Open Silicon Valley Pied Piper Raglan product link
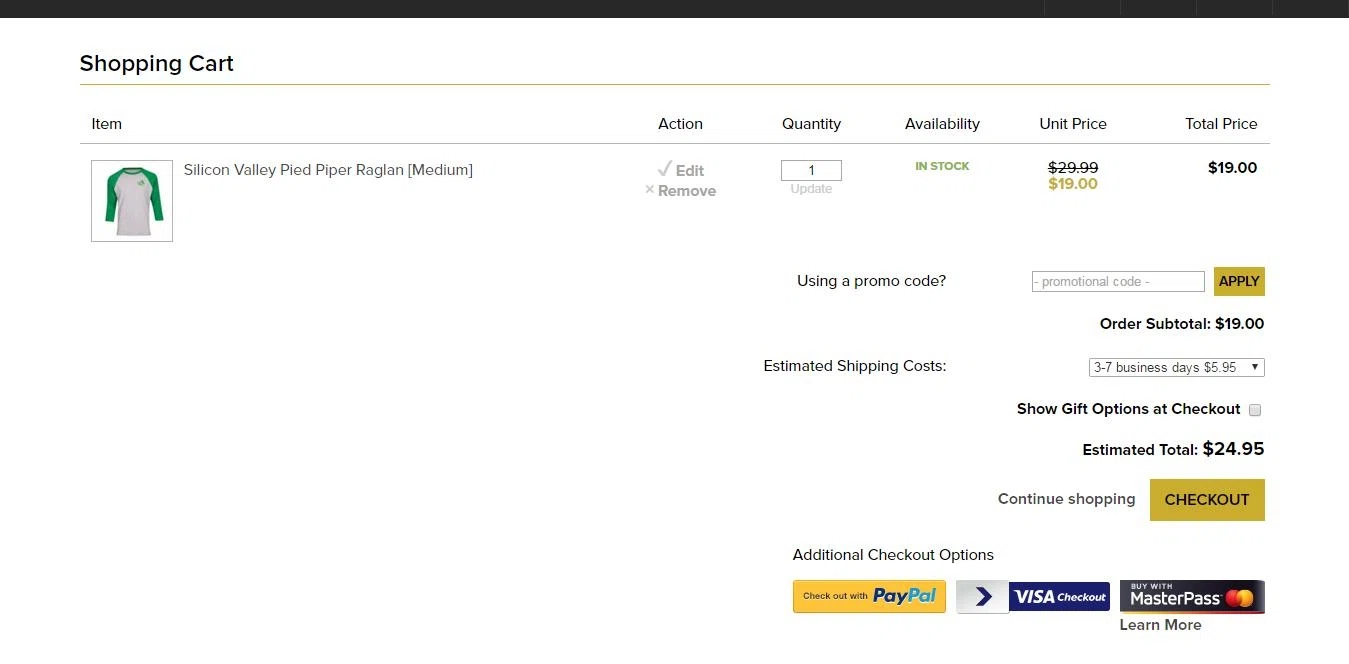 click(328, 170)
